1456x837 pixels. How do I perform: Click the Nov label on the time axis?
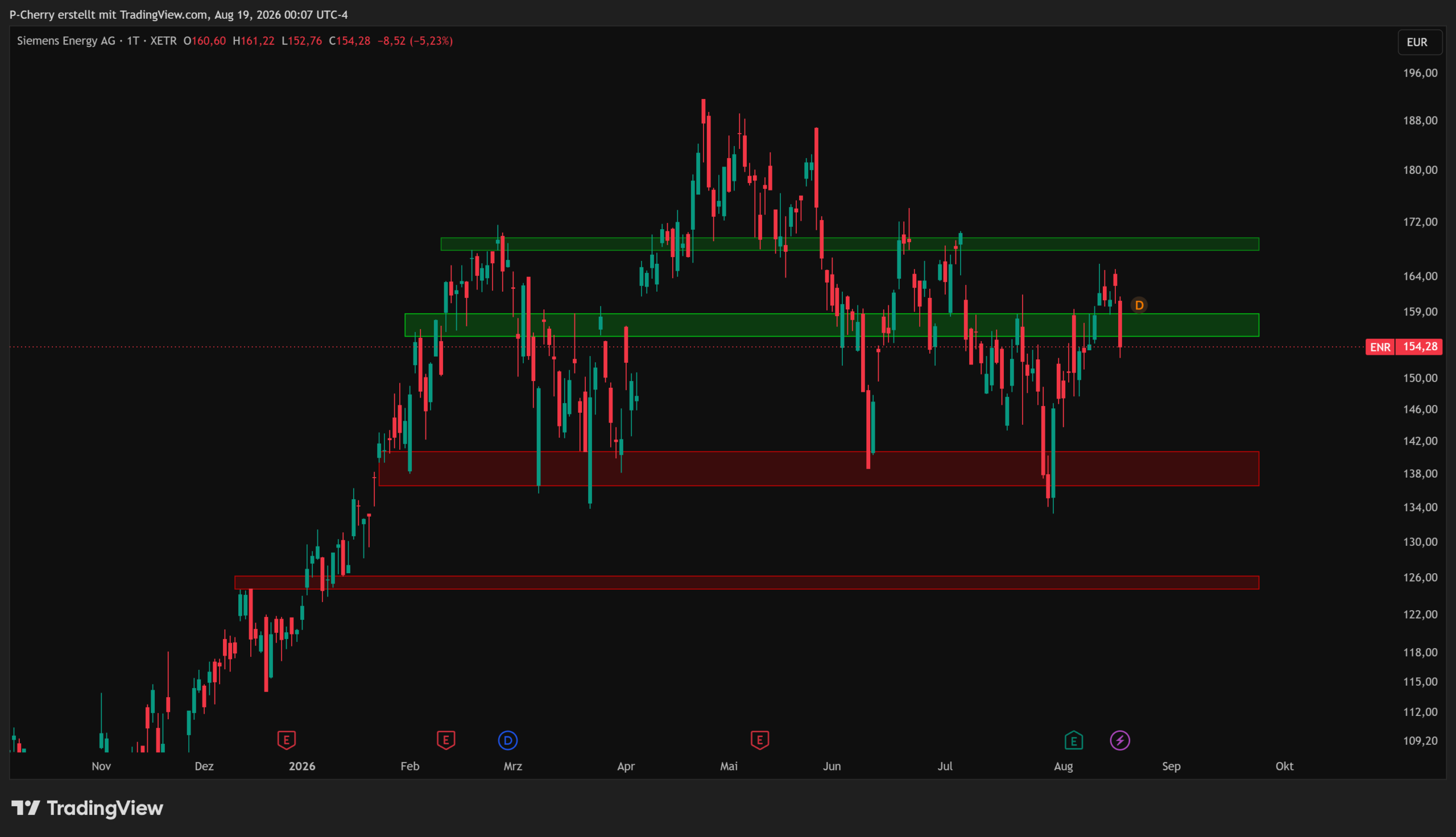click(x=101, y=766)
